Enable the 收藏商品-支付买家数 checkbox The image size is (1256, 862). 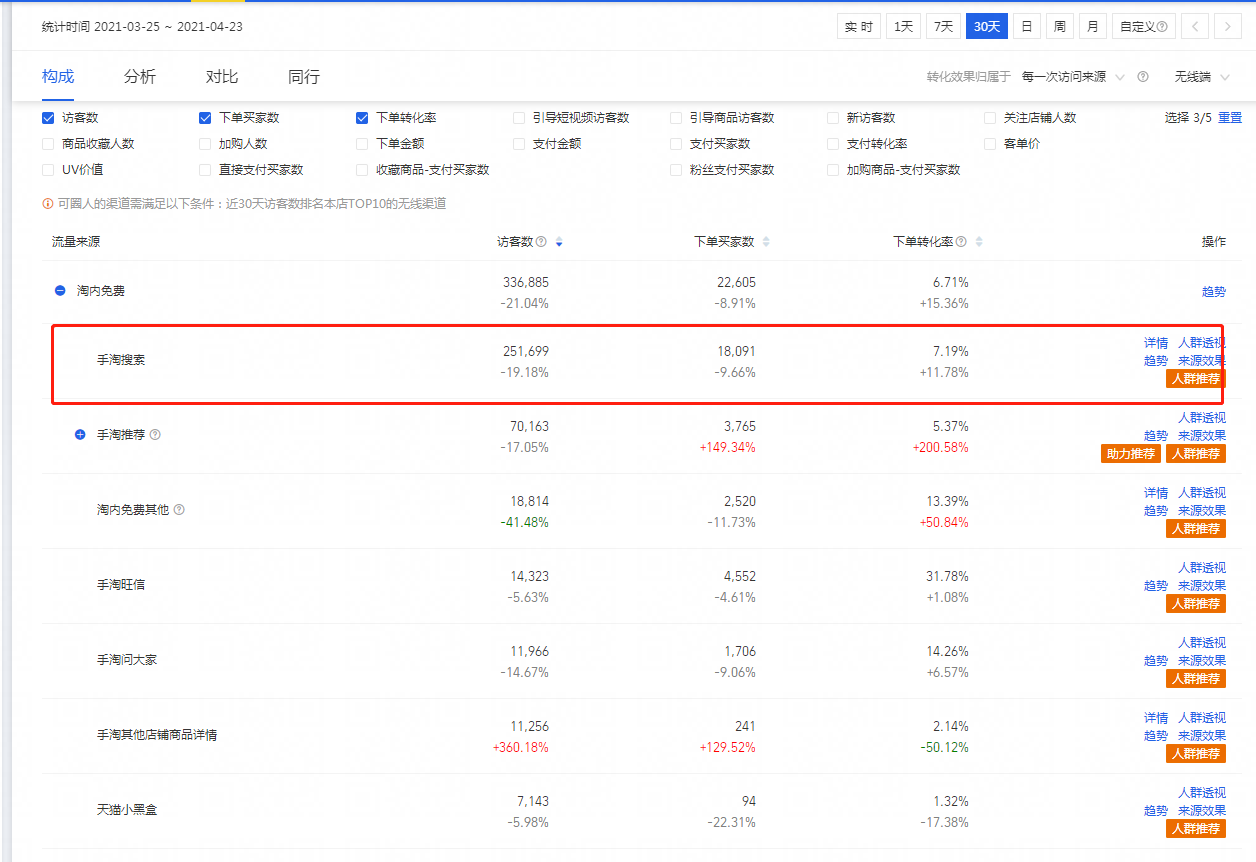click(362, 170)
